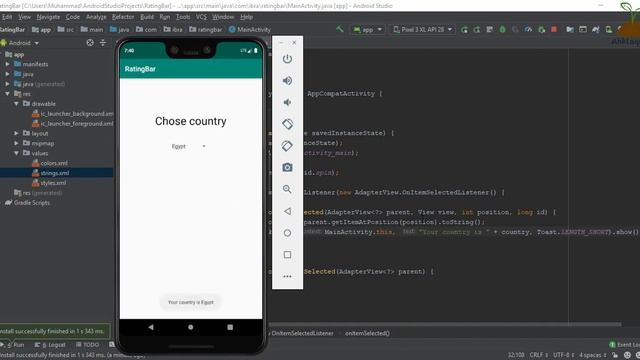Click CRLF line separator in status bar
Image resolution: width=640 pixels, height=360 pixels.
click(539, 355)
